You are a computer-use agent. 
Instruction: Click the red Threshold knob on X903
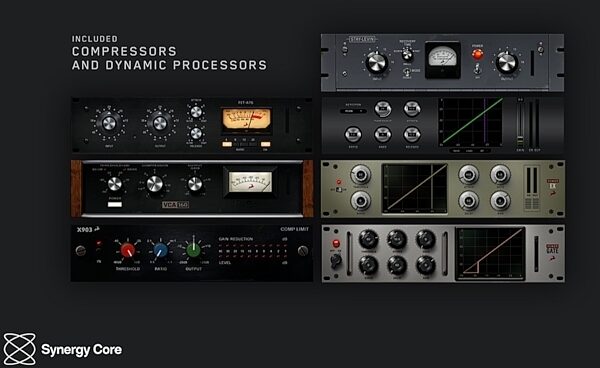tap(128, 251)
